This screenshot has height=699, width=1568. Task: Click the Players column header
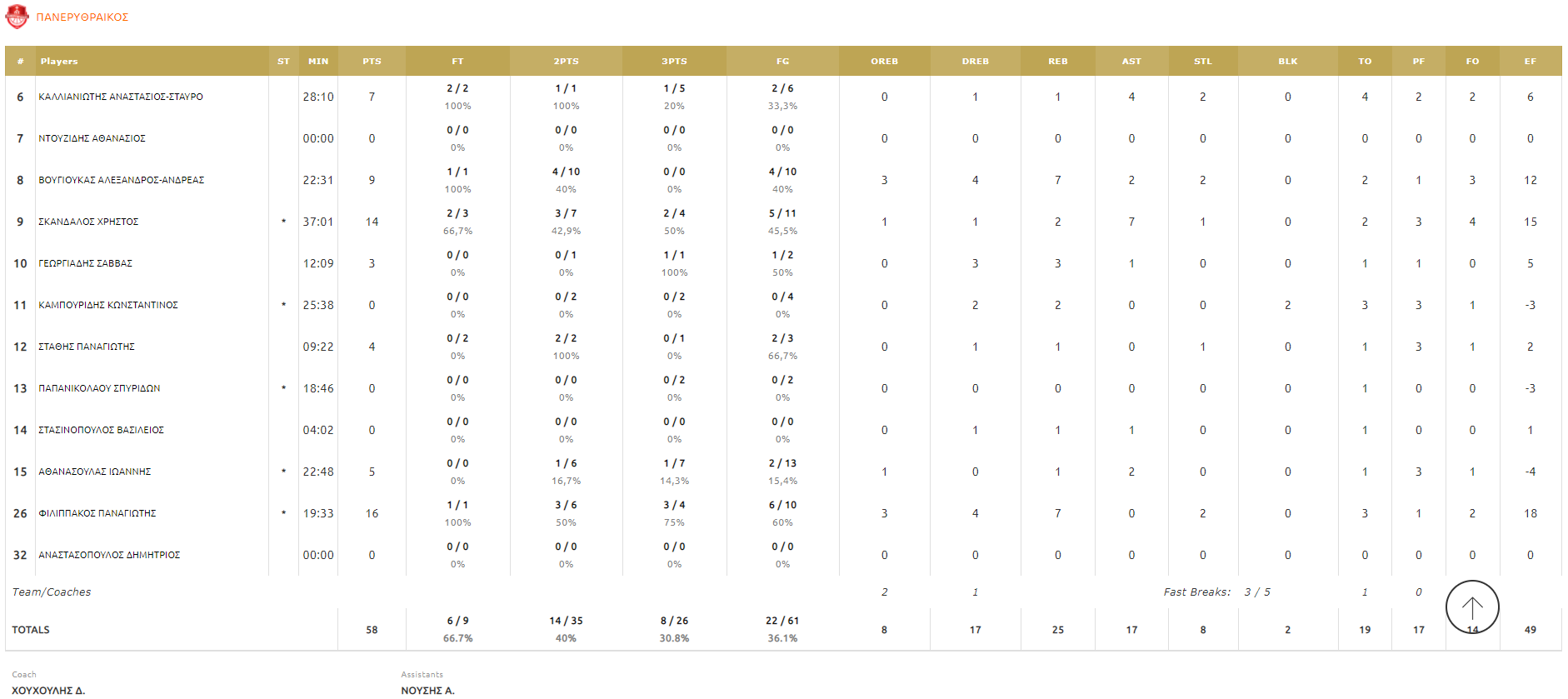[x=59, y=62]
